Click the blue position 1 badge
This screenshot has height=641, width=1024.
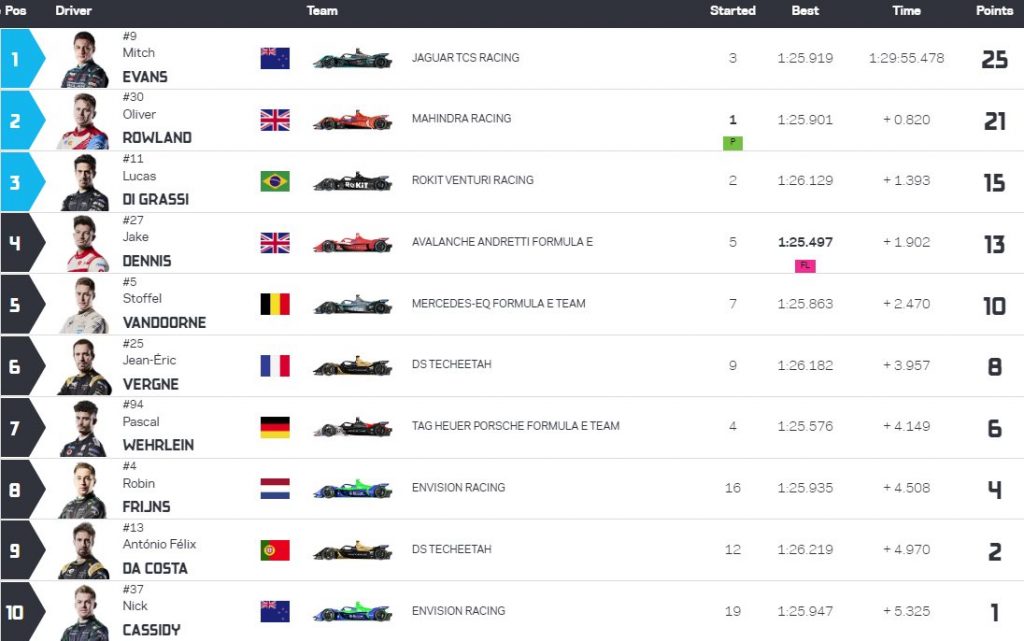22,59
